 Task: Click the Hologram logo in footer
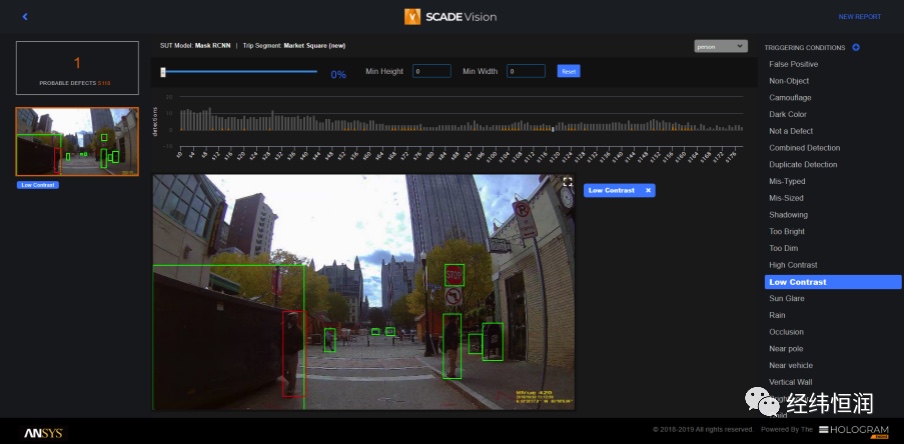pos(854,430)
